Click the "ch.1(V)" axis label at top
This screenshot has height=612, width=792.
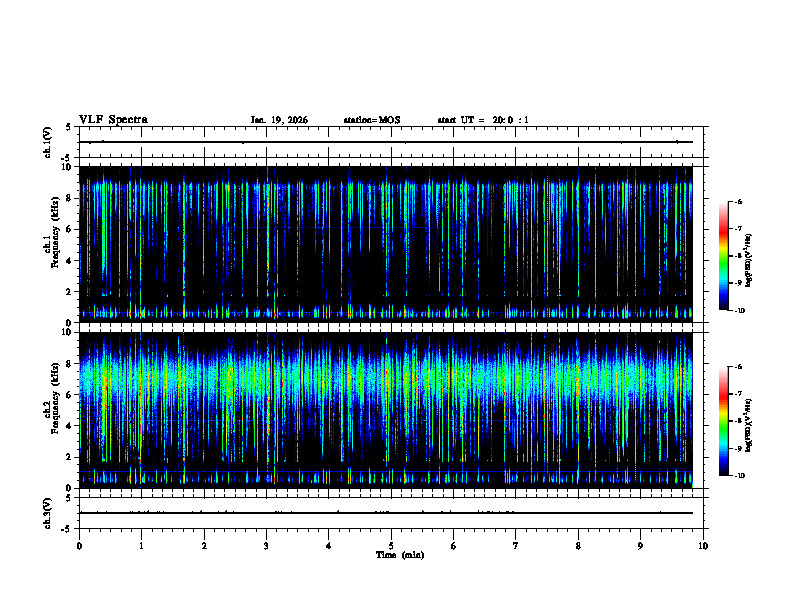pos(48,142)
